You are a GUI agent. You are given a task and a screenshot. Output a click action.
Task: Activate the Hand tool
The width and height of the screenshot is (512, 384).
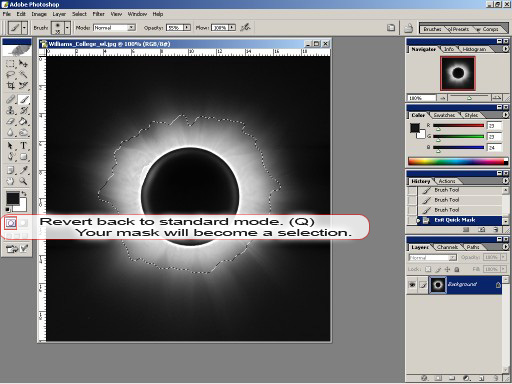pos(10,181)
